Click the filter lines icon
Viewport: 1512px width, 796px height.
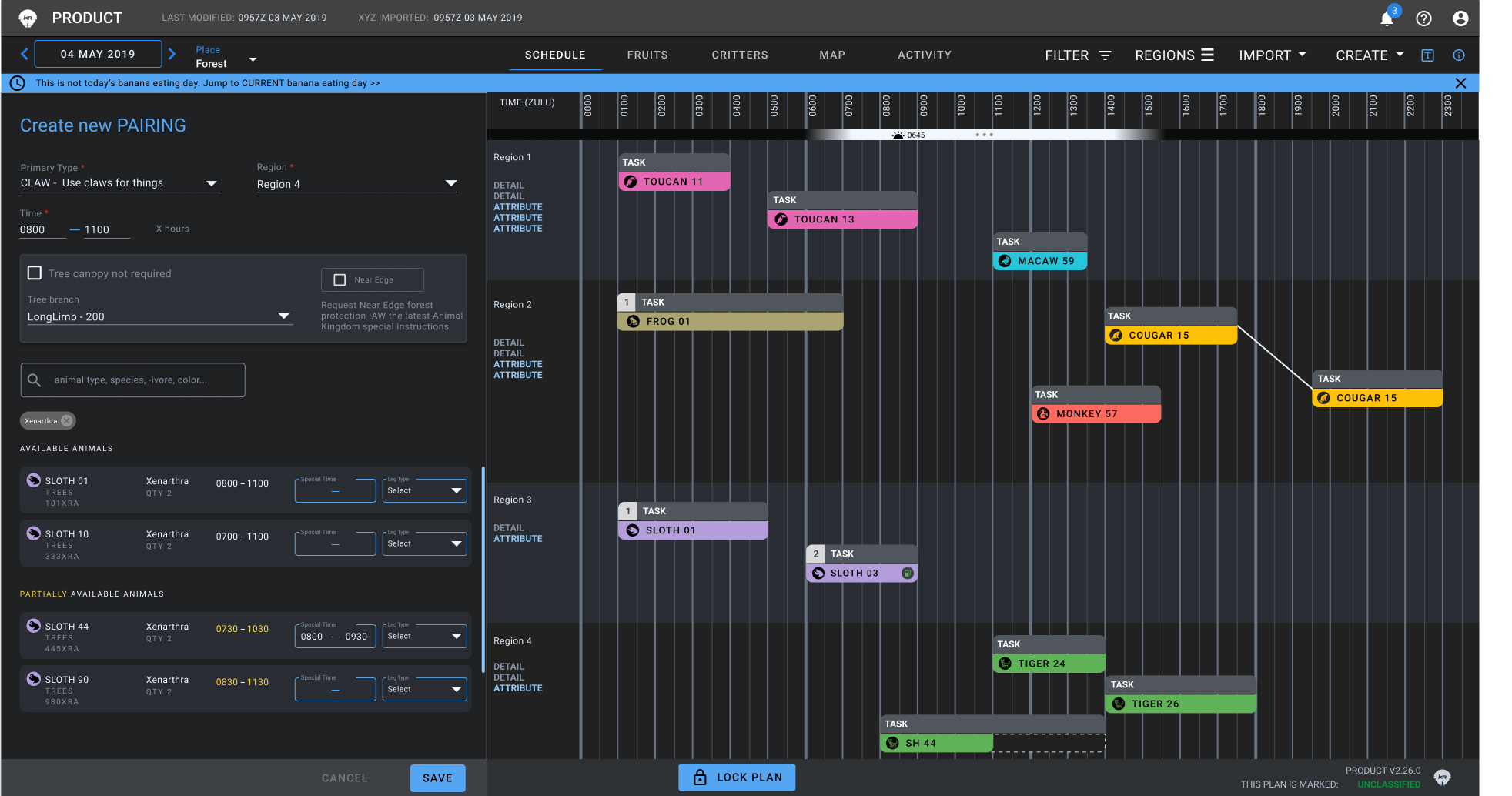[x=1105, y=55]
